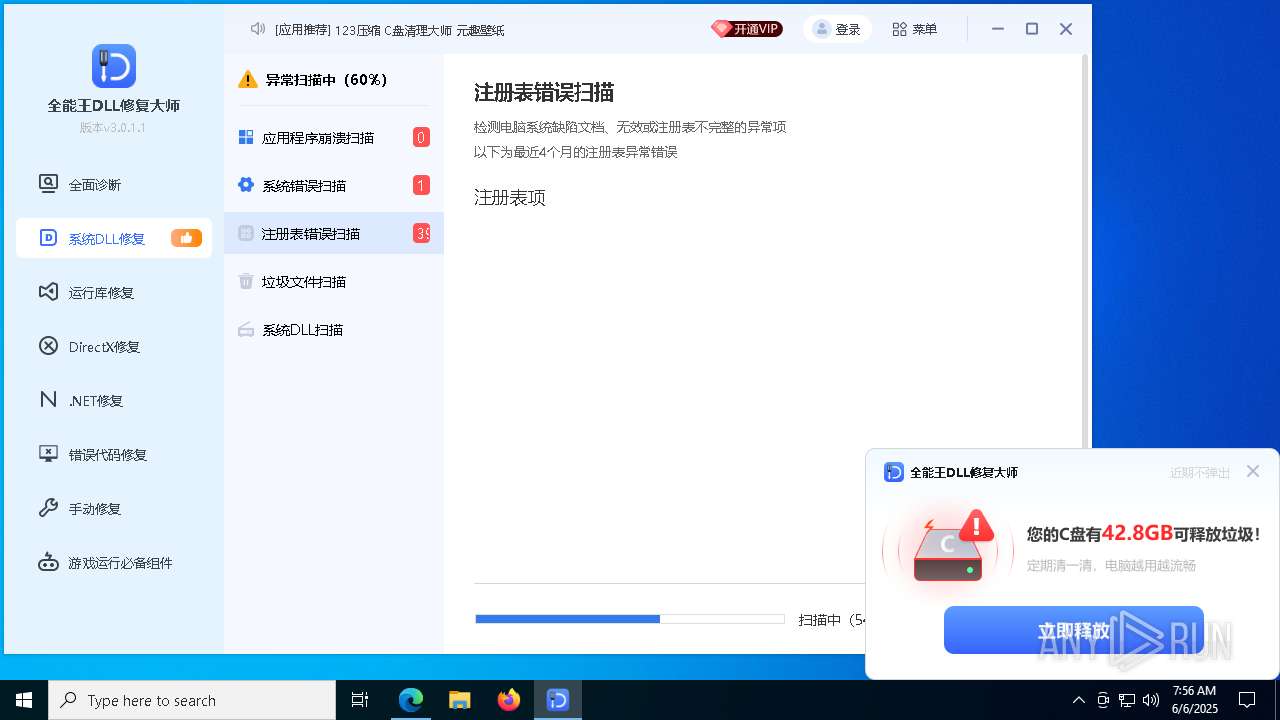Open DirectX修复 section
The image size is (1280, 720).
tap(114, 346)
